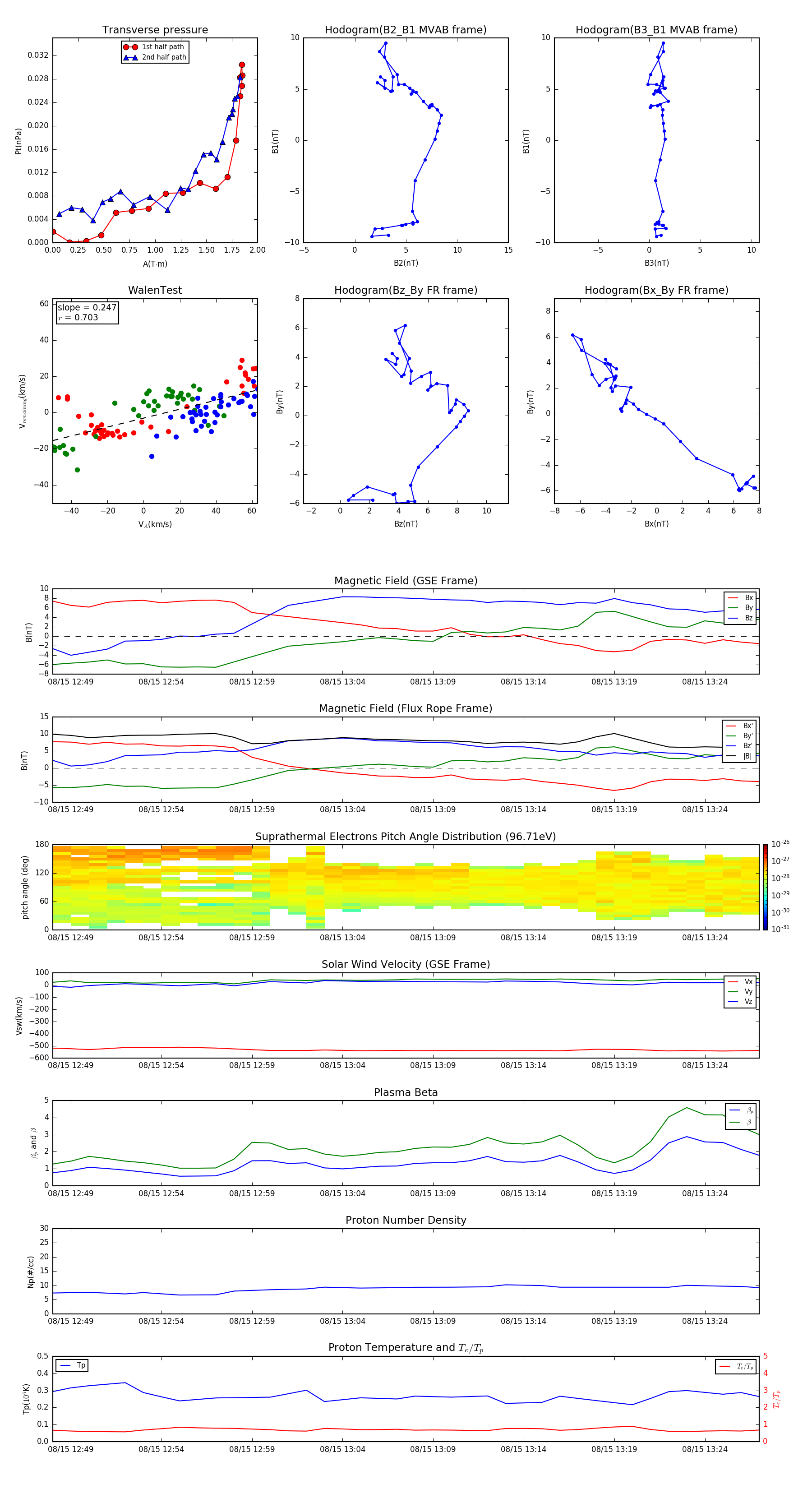Image resolution: width=812 pixels, height=1489 pixels.
Task: Click the 'Transverse pressure' plot title
Action: (x=155, y=30)
